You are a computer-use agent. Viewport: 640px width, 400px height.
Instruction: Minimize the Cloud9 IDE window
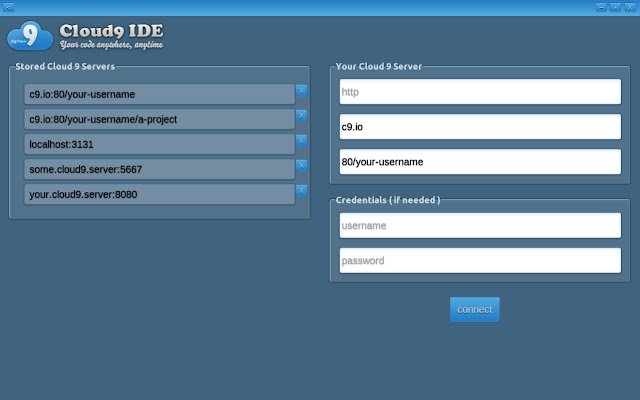(601, 7)
